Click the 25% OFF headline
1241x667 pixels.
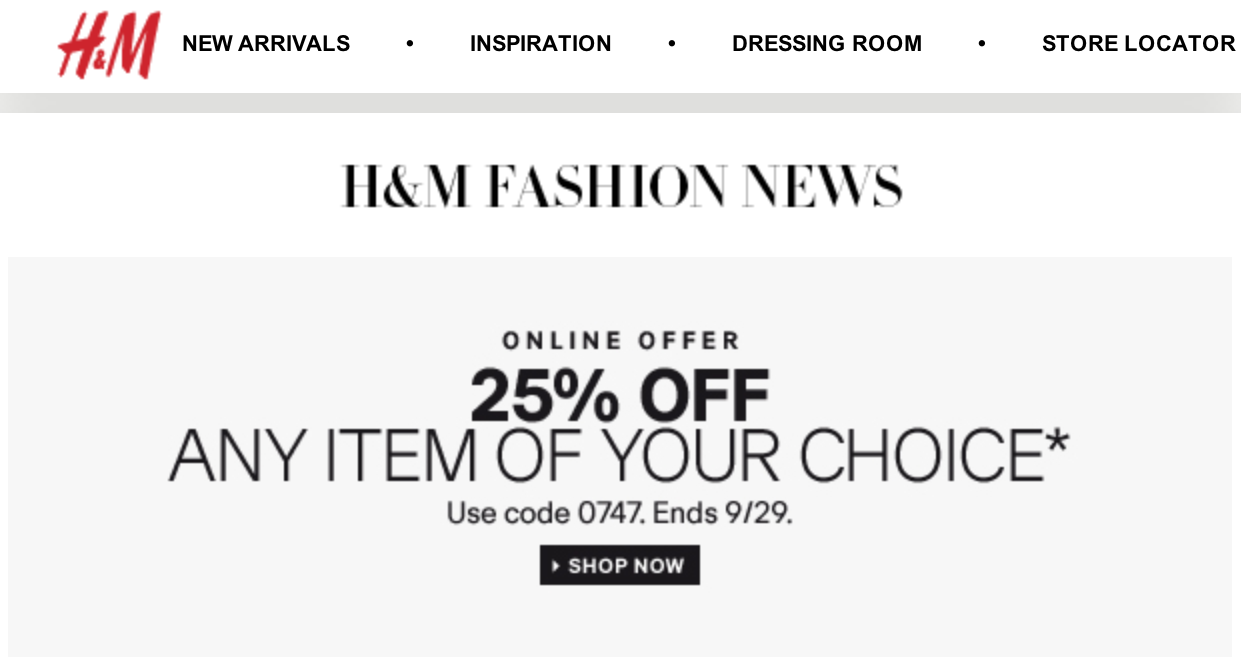tap(620, 394)
